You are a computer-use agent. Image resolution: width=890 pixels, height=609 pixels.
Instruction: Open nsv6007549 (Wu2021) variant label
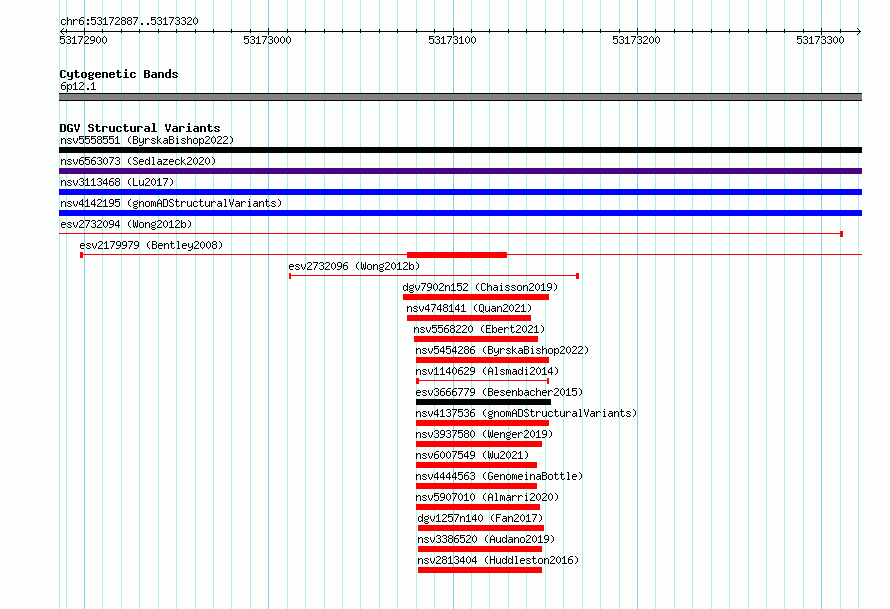click(x=472, y=455)
